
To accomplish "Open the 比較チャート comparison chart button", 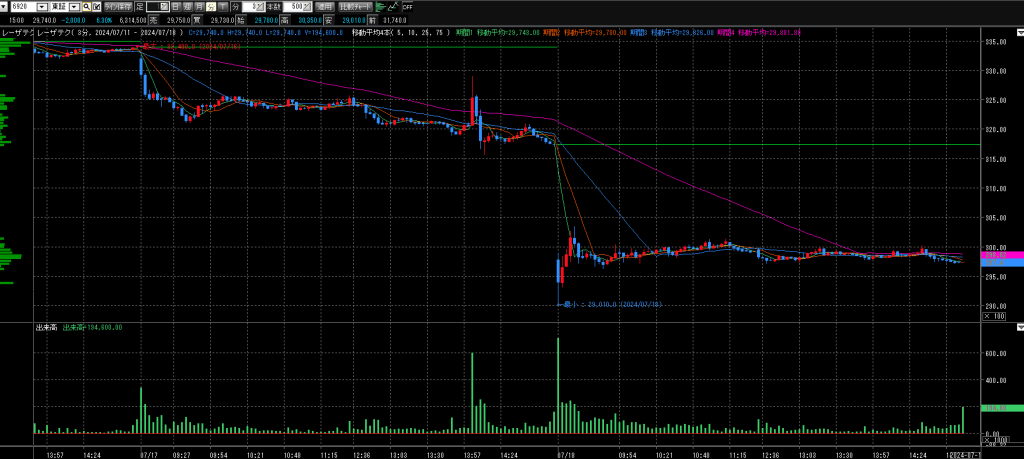I will pyautogui.click(x=356, y=6).
